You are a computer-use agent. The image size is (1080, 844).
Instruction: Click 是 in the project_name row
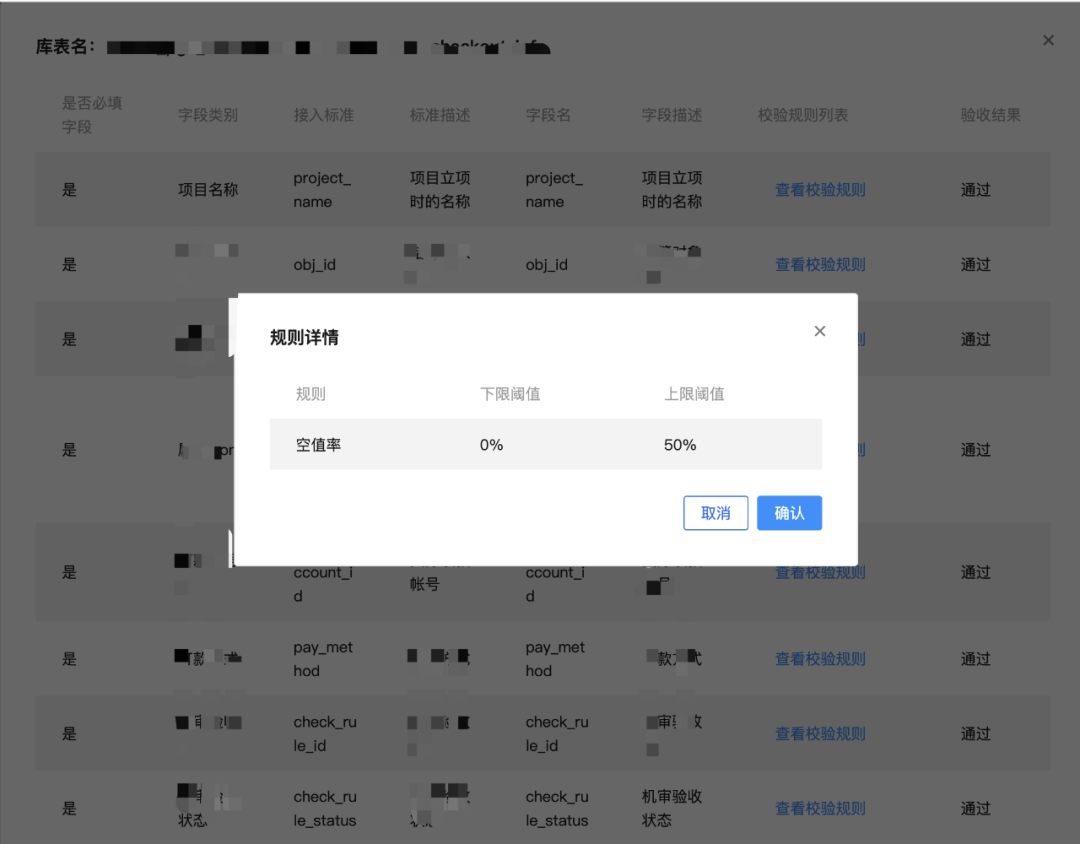[70, 189]
